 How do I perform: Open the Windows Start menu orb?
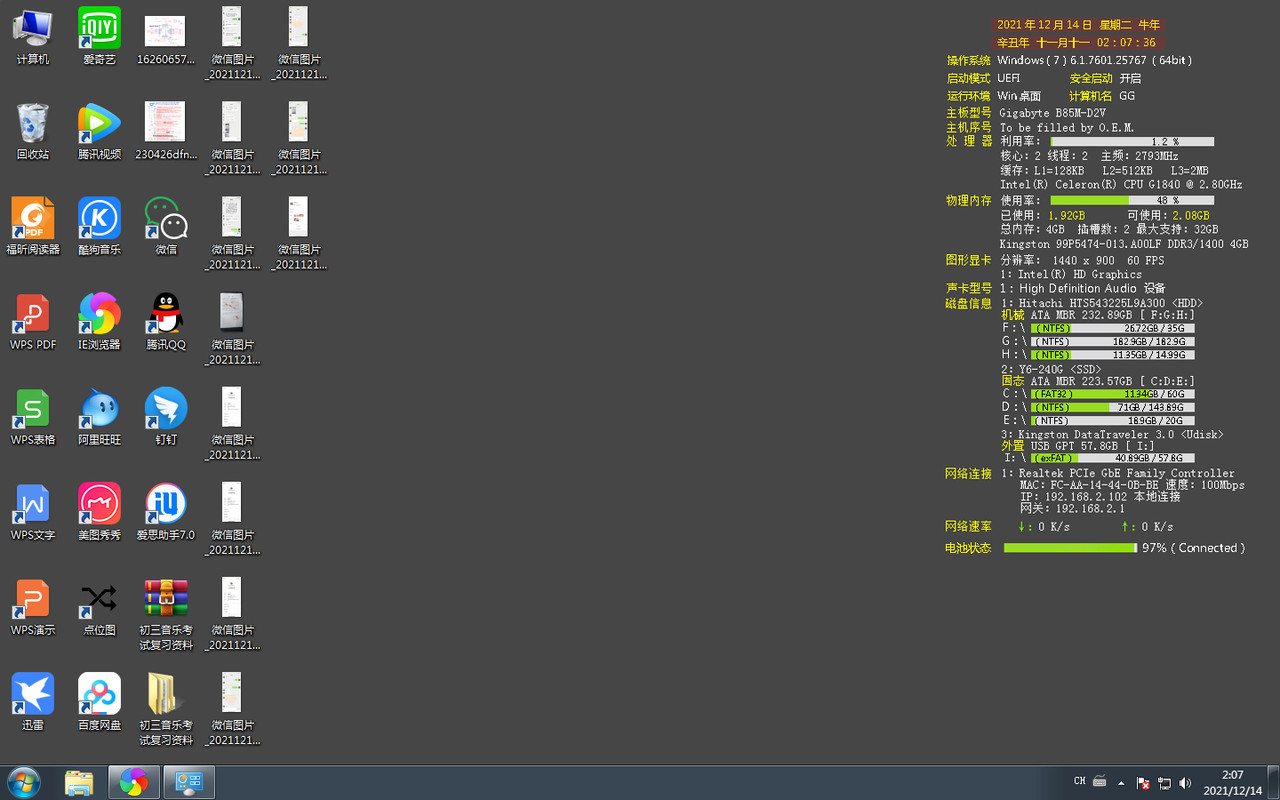(x=23, y=782)
